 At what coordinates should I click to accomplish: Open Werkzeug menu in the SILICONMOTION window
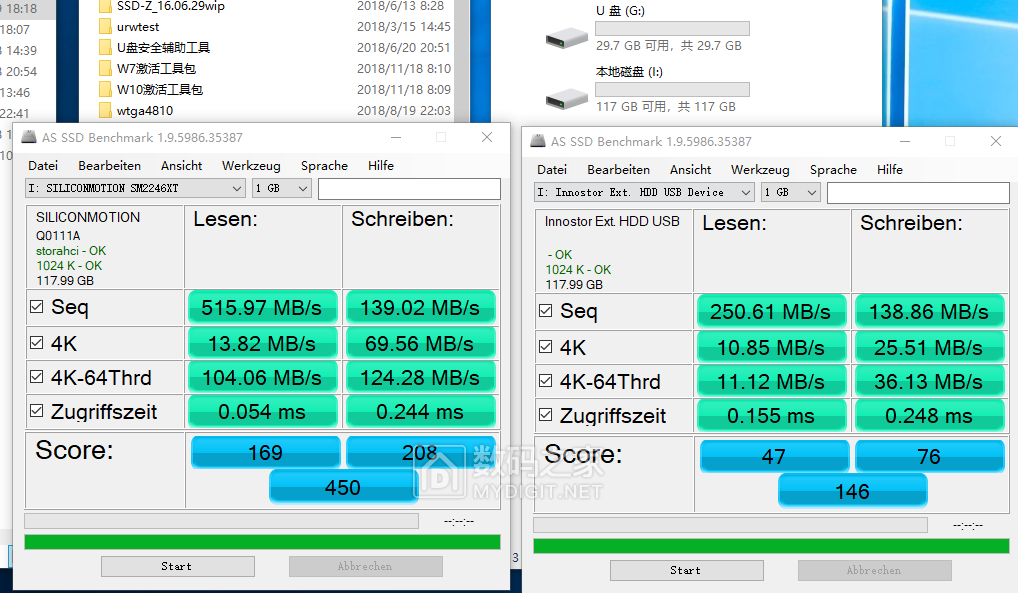pos(251,166)
